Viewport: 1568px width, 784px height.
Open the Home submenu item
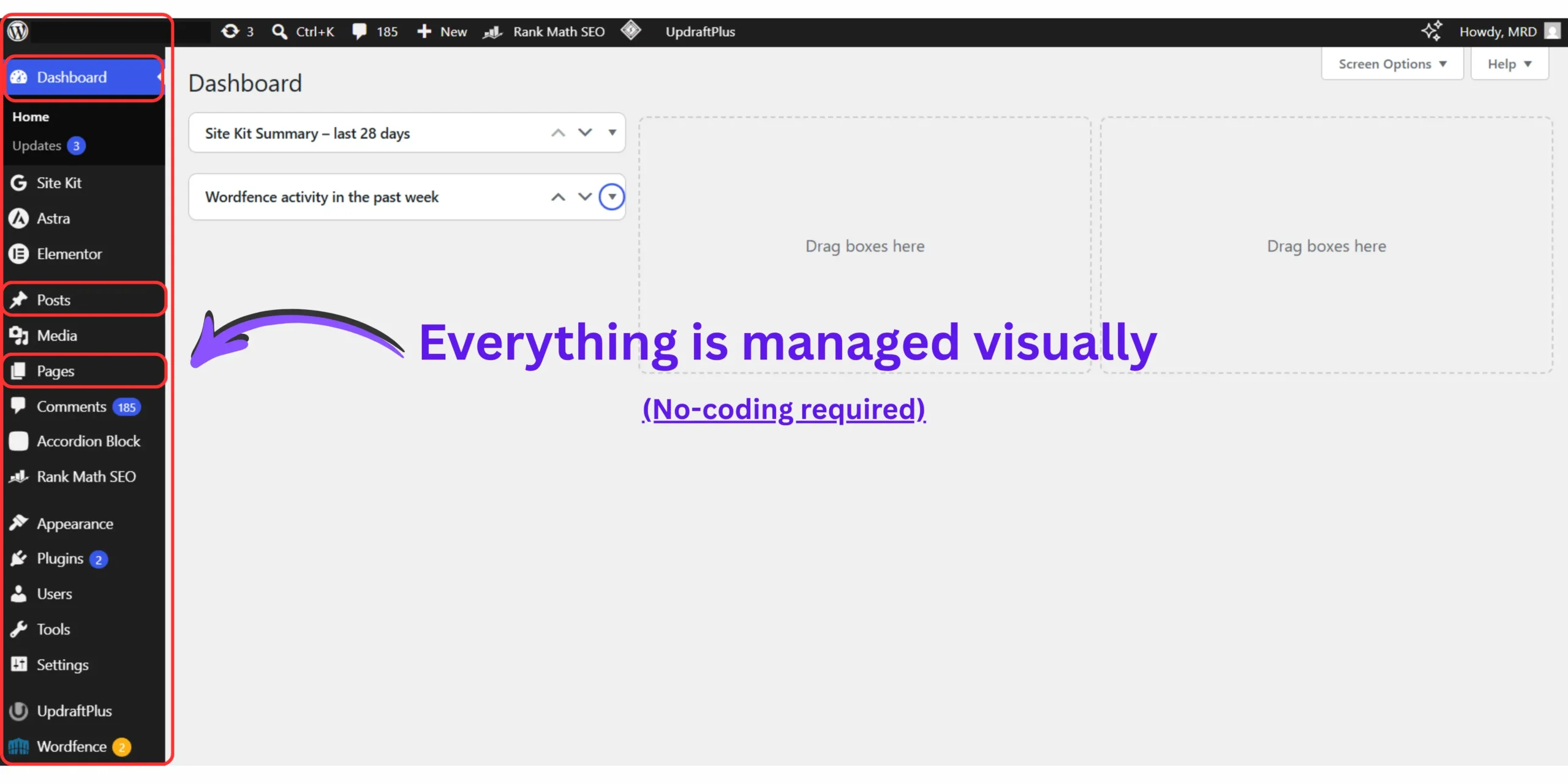point(31,116)
